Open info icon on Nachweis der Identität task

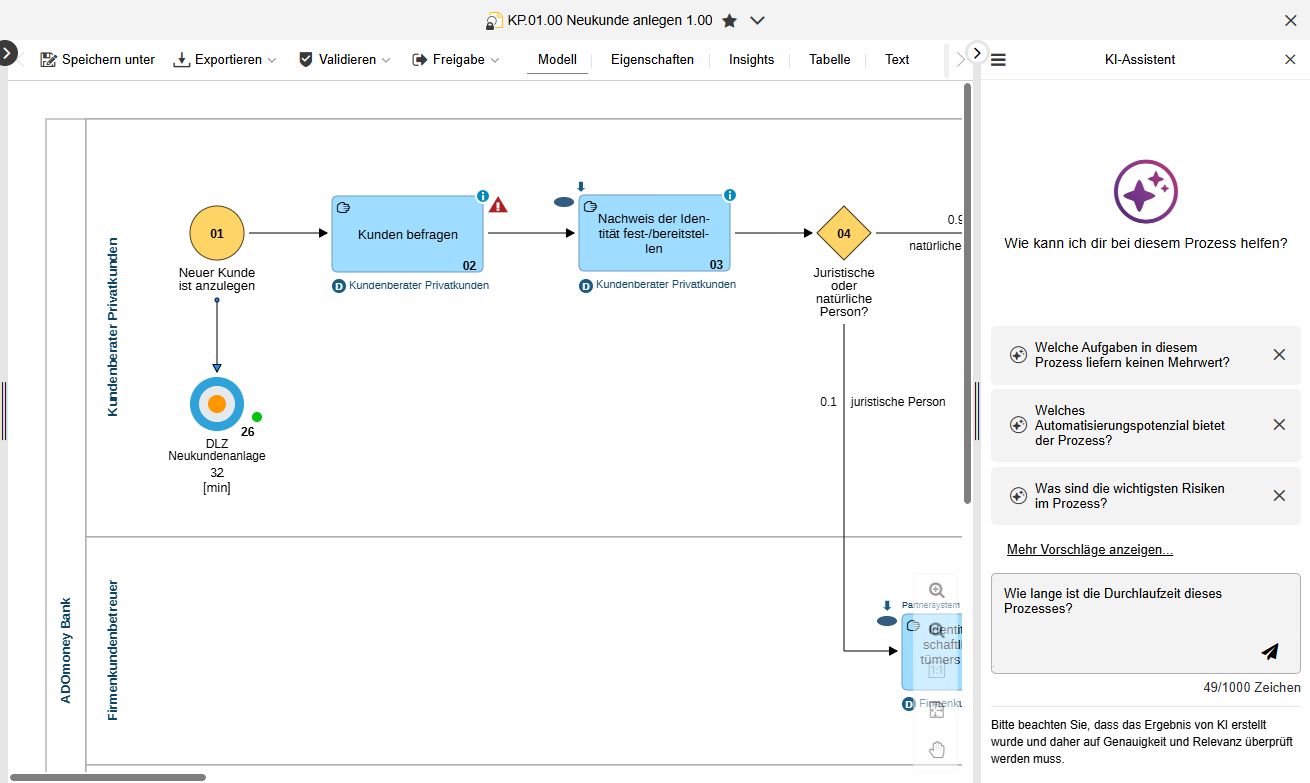point(730,195)
